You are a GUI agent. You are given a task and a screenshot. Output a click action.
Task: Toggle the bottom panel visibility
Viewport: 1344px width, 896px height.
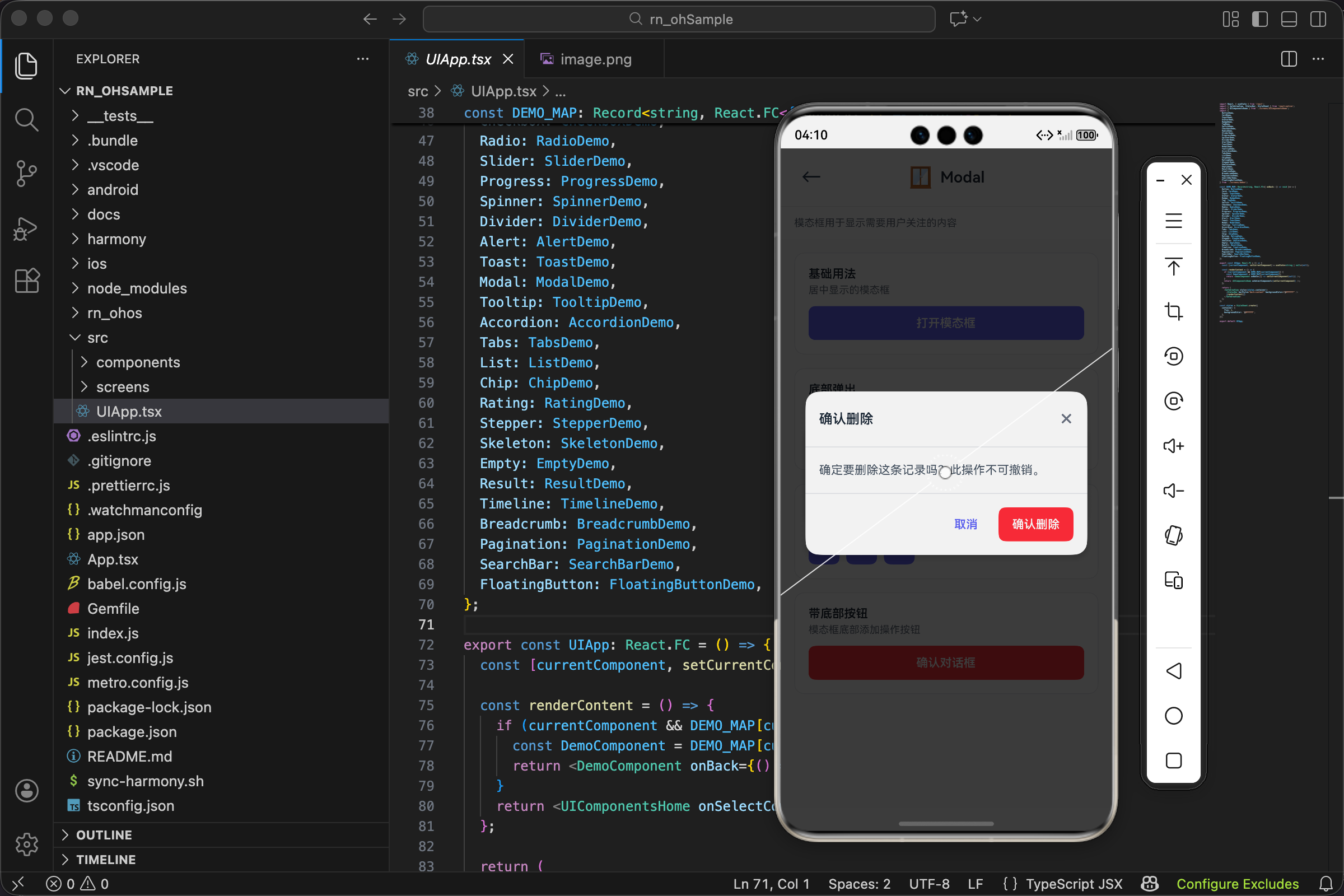[1289, 19]
